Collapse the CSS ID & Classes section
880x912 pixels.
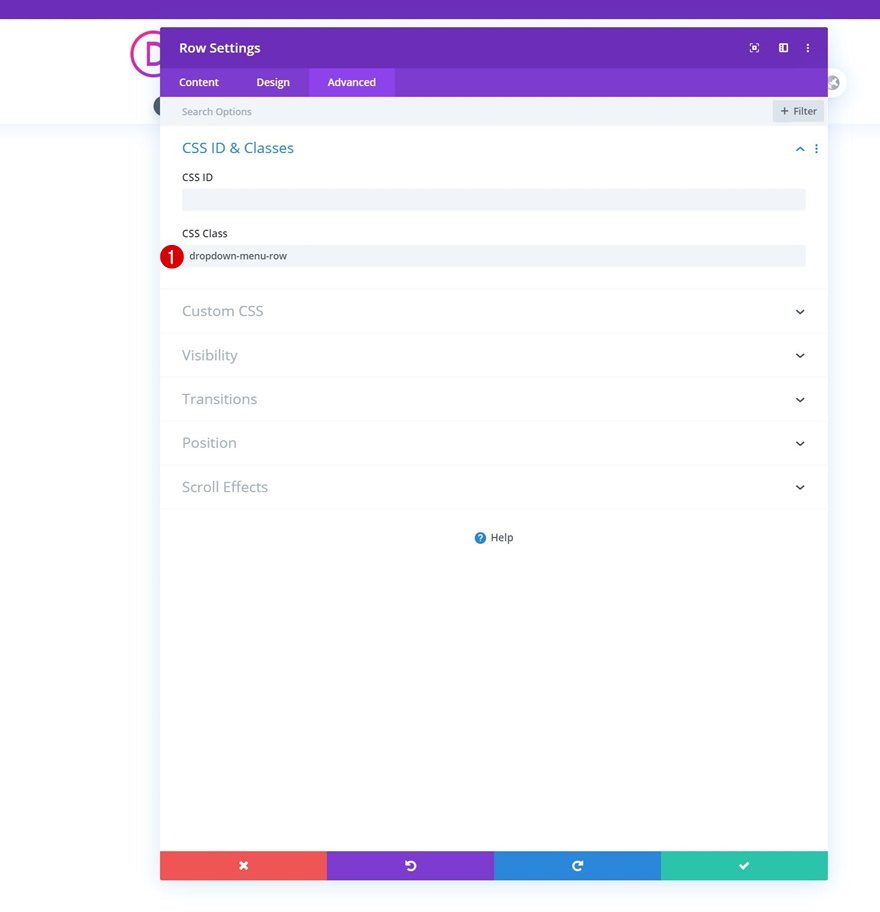(x=799, y=148)
